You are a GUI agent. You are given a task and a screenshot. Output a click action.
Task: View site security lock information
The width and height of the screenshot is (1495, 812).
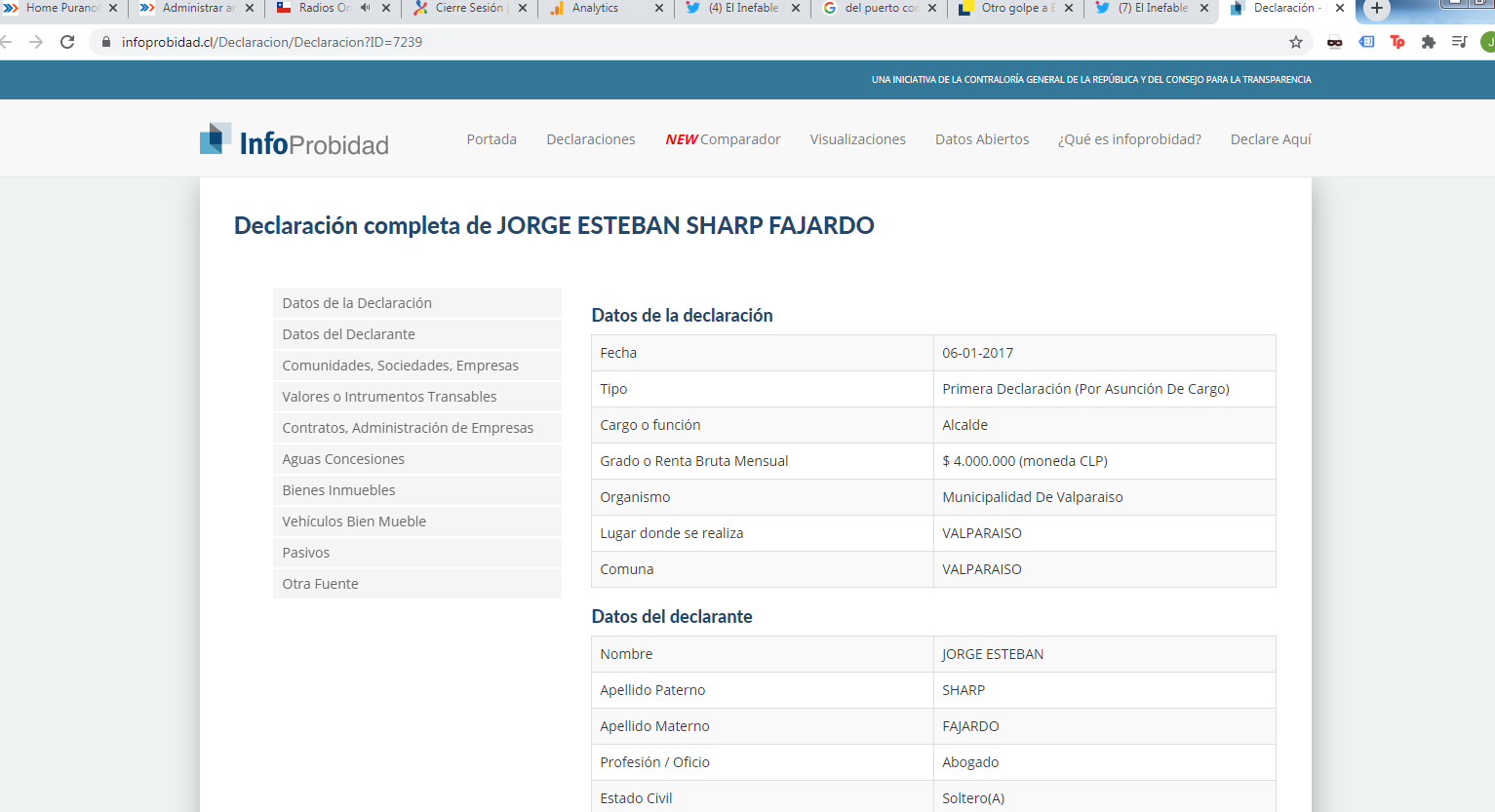[x=106, y=42]
